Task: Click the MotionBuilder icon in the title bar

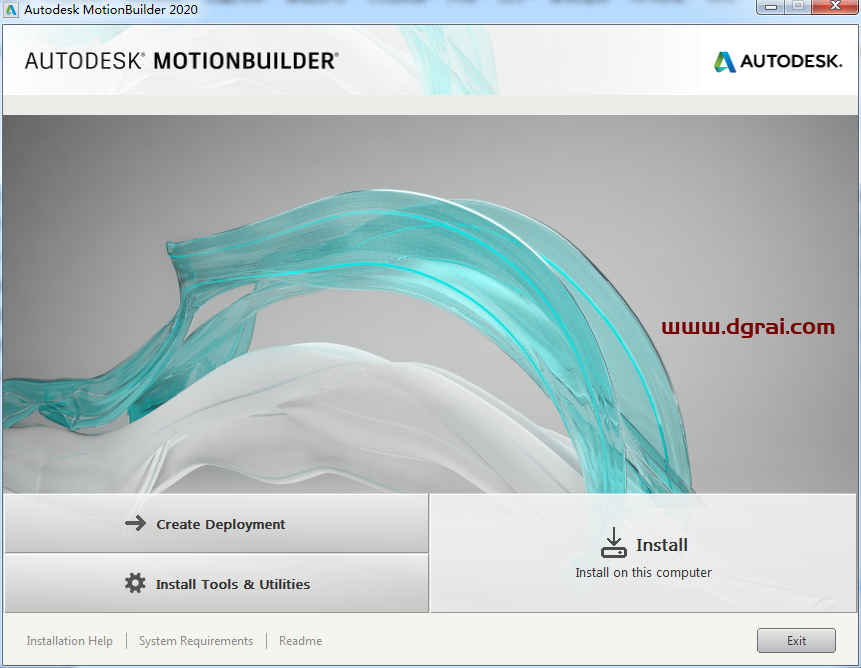Action: [x=12, y=8]
